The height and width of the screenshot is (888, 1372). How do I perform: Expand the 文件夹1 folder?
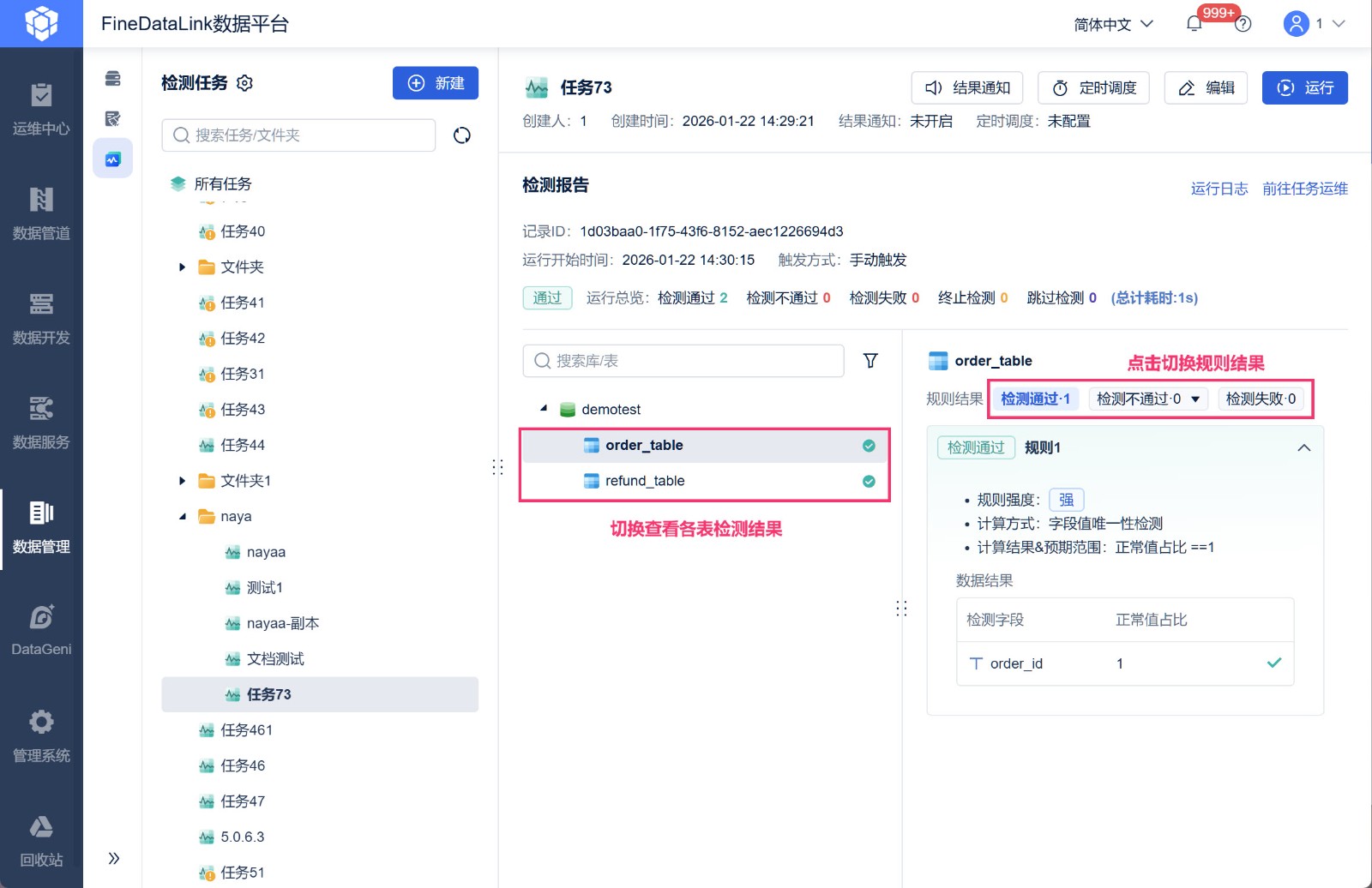(182, 481)
